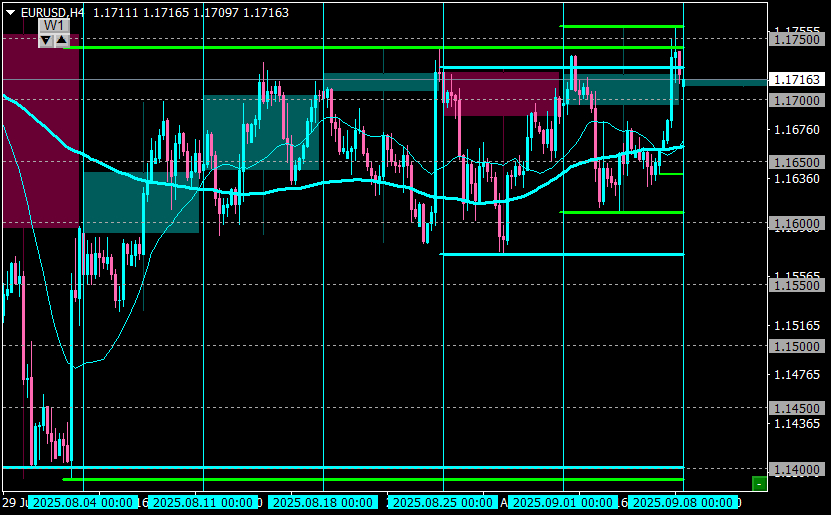Select the 2025.08.25 00:00 date marker
This screenshot has height=515, width=831.
(x=443, y=502)
